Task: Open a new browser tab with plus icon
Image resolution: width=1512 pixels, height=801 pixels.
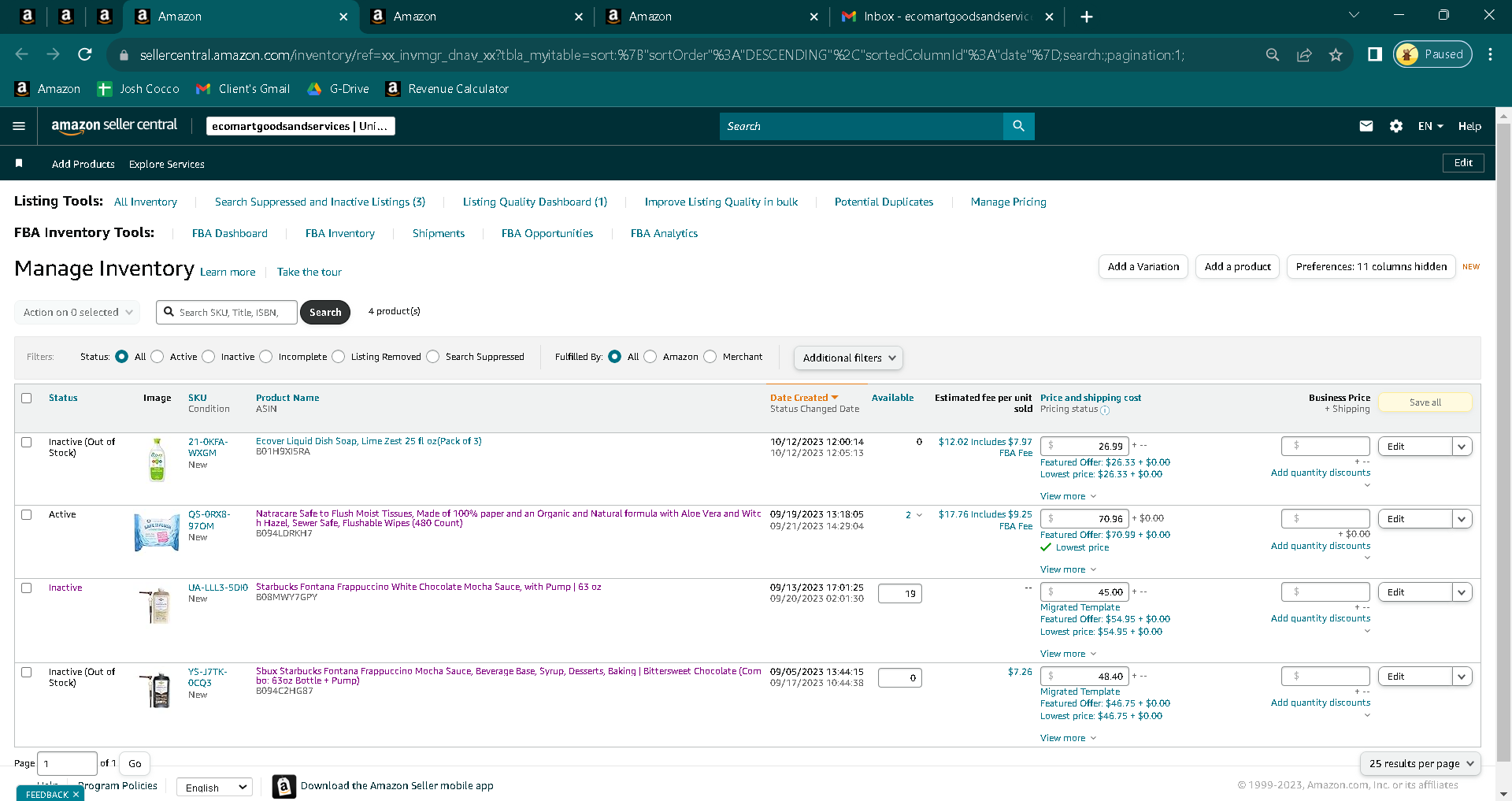Action: point(1087,17)
